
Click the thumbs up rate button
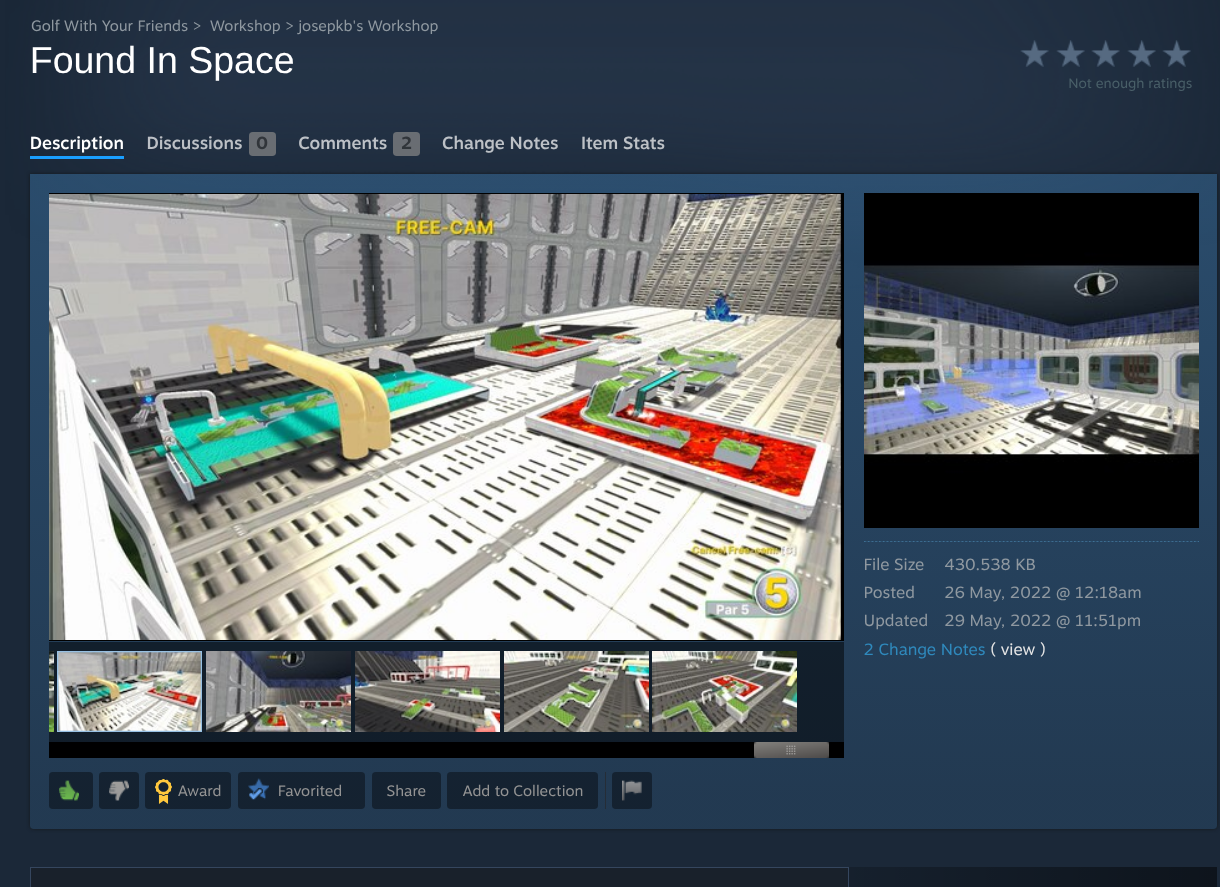(x=71, y=790)
